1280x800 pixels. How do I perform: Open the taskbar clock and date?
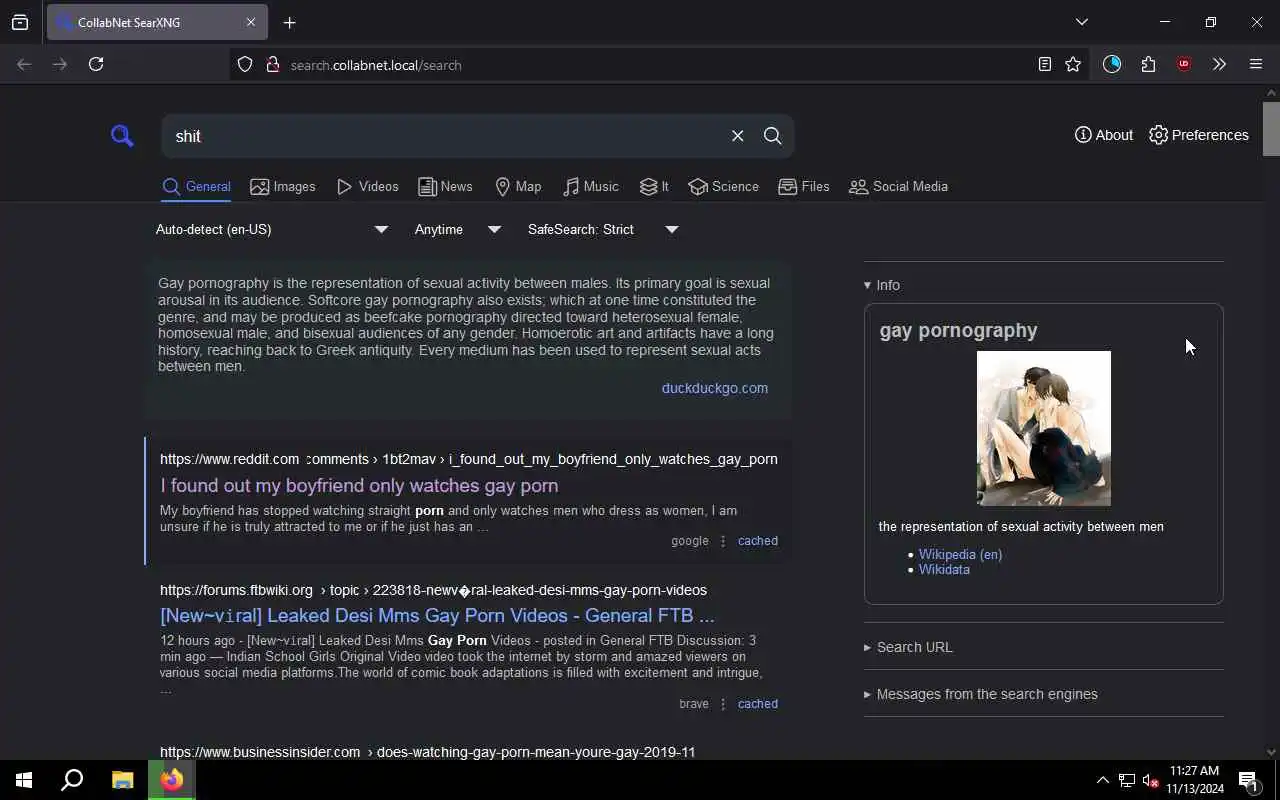[1195, 780]
